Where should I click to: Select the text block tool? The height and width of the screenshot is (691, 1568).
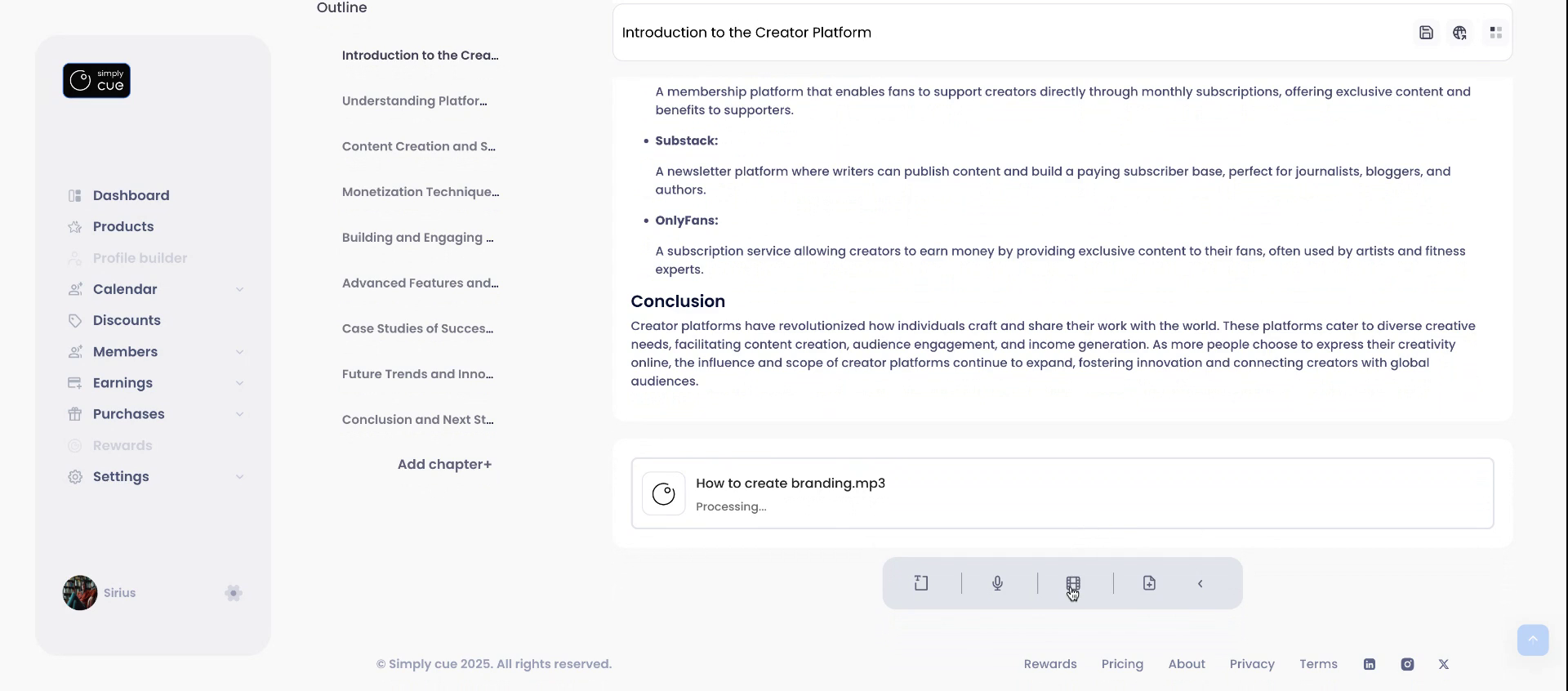pos(921,583)
